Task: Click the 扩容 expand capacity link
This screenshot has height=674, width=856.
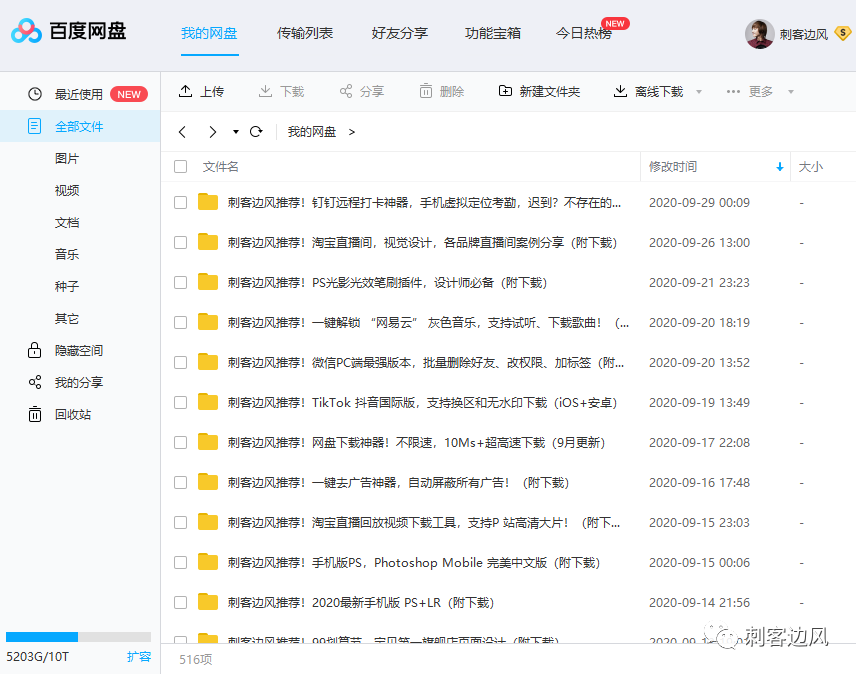Action: [x=139, y=657]
